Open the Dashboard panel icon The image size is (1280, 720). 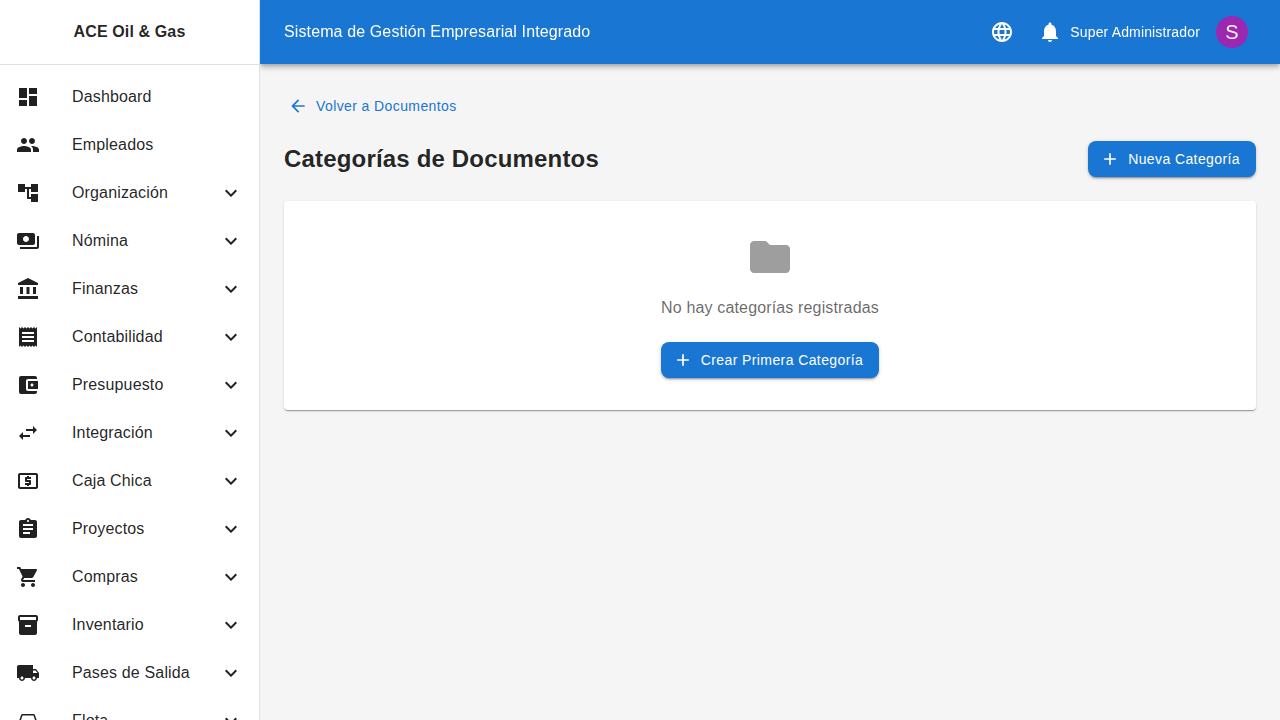point(27,96)
